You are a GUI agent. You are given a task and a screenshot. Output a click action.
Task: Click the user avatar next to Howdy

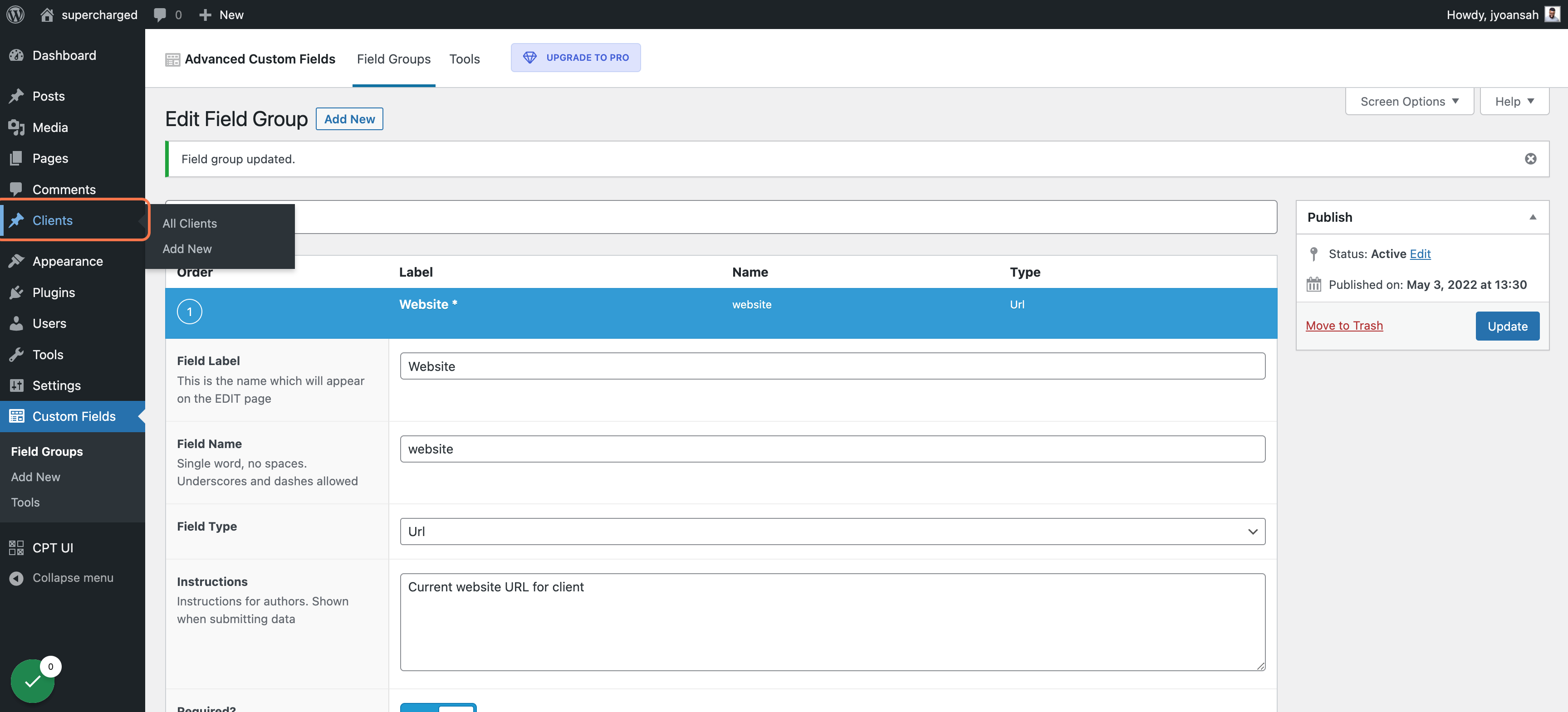click(1552, 15)
